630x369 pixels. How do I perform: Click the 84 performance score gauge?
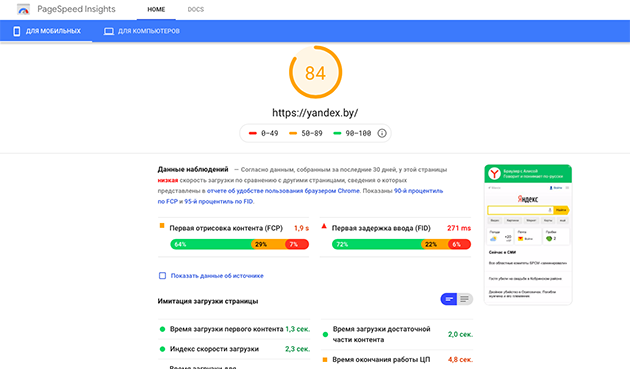315,72
